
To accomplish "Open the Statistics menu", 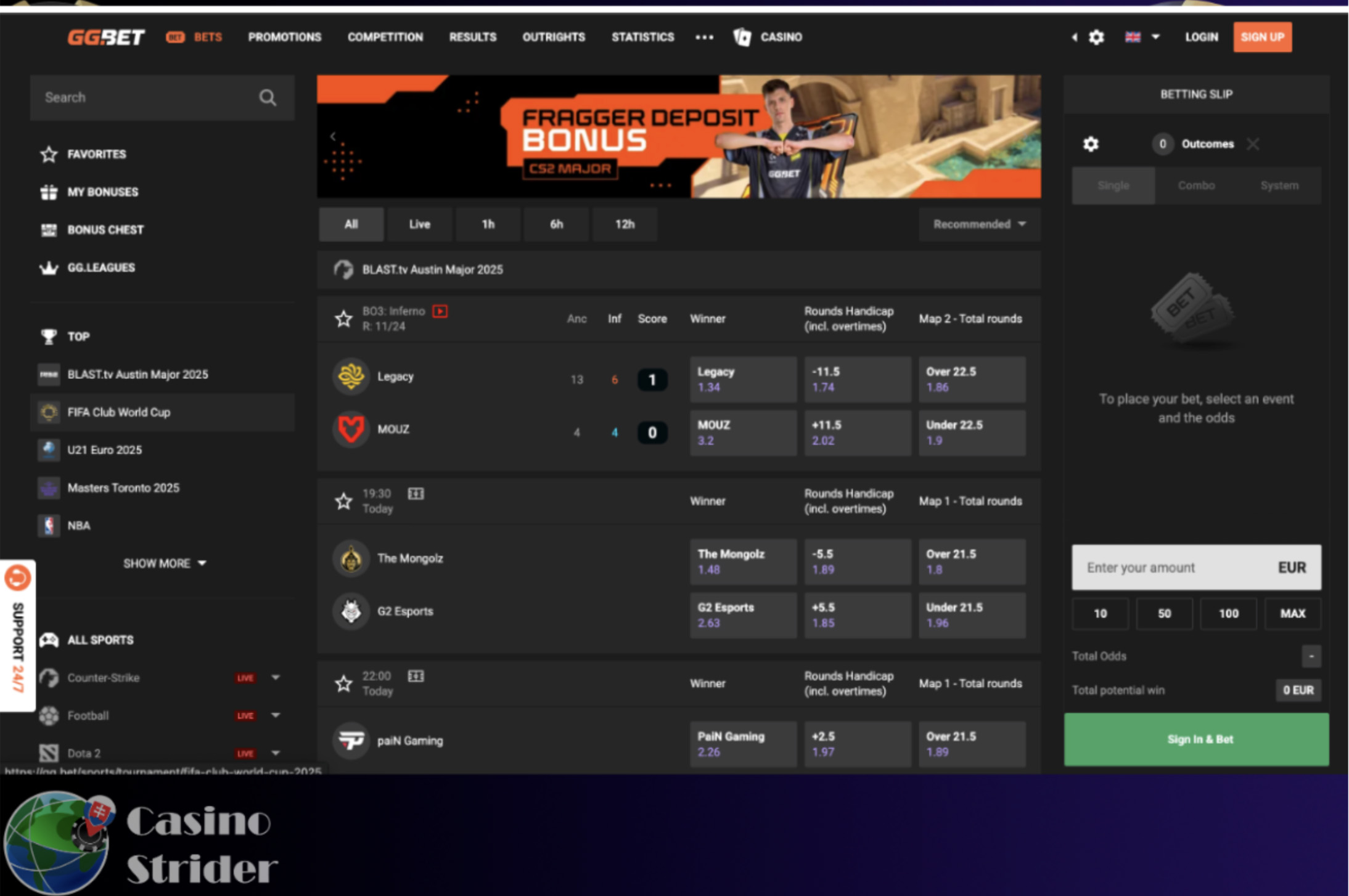I will (x=642, y=38).
